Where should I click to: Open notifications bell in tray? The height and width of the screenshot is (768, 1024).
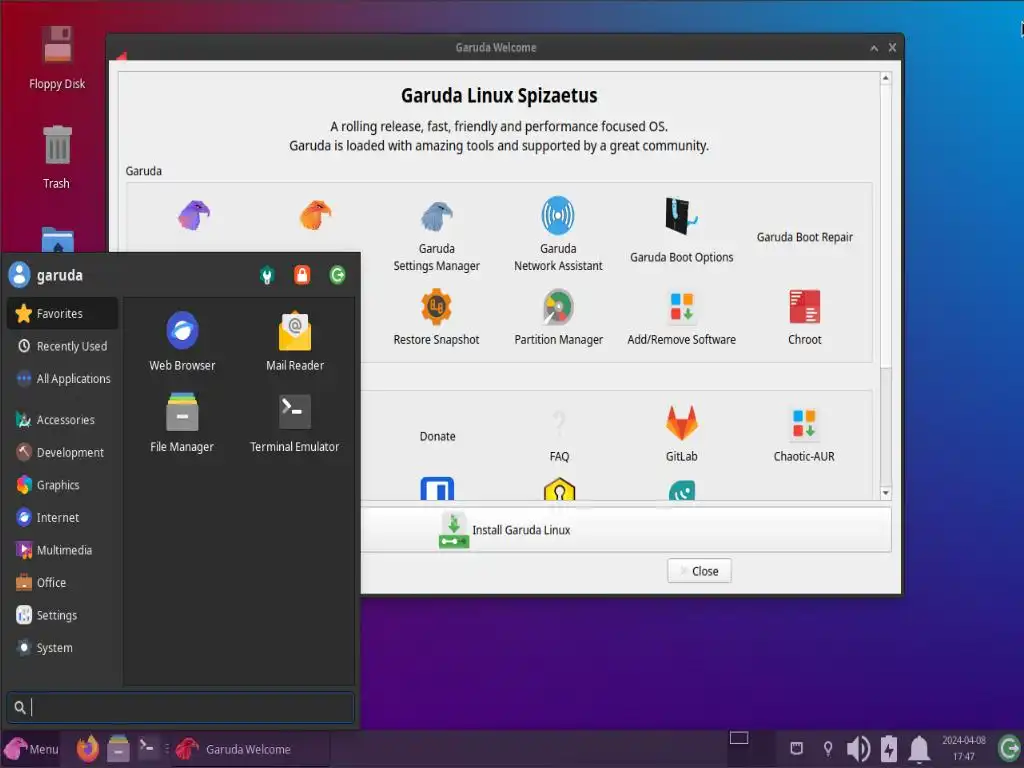pos(919,749)
